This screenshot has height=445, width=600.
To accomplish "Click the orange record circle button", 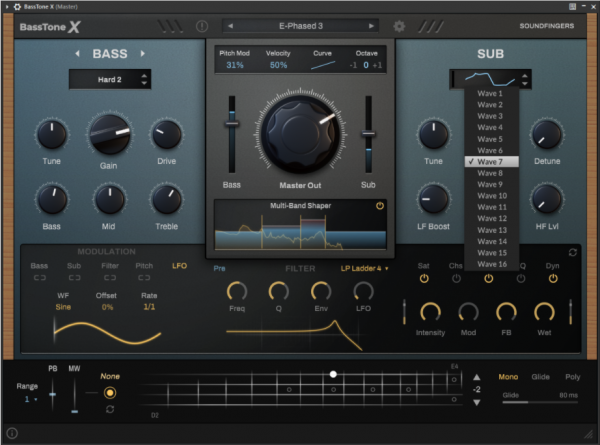I will coord(110,393).
